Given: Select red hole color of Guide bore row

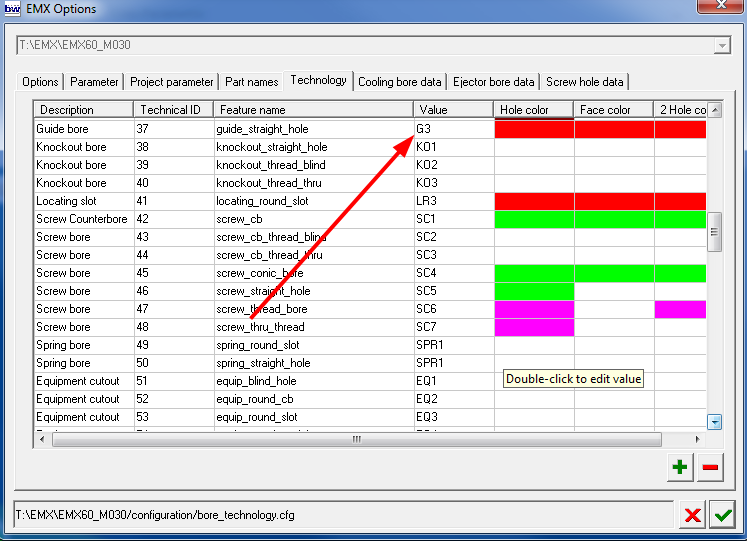Looking at the screenshot, I should click(x=534, y=129).
